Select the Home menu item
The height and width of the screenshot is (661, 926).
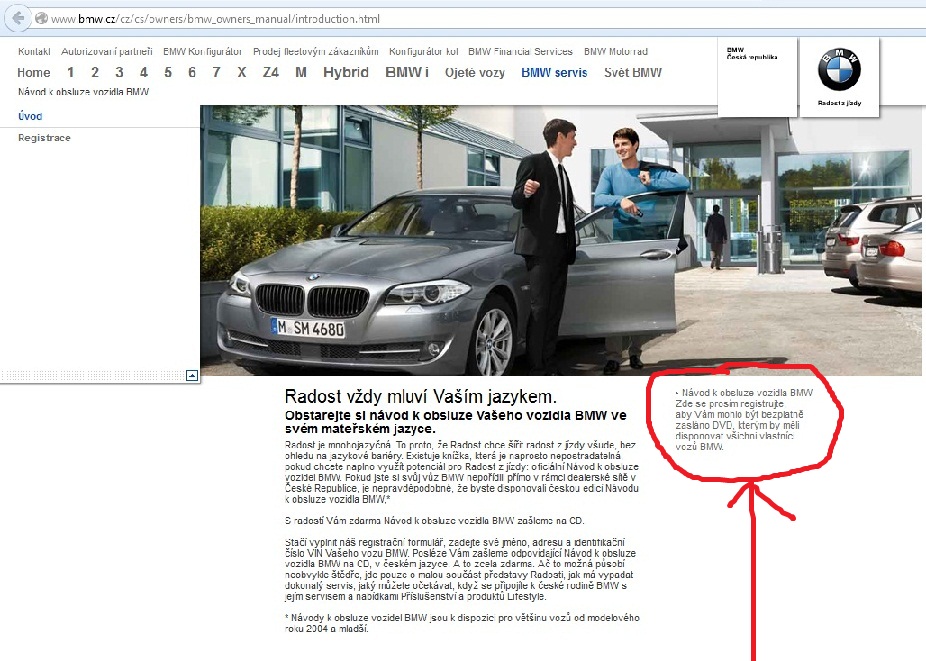(34, 73)
